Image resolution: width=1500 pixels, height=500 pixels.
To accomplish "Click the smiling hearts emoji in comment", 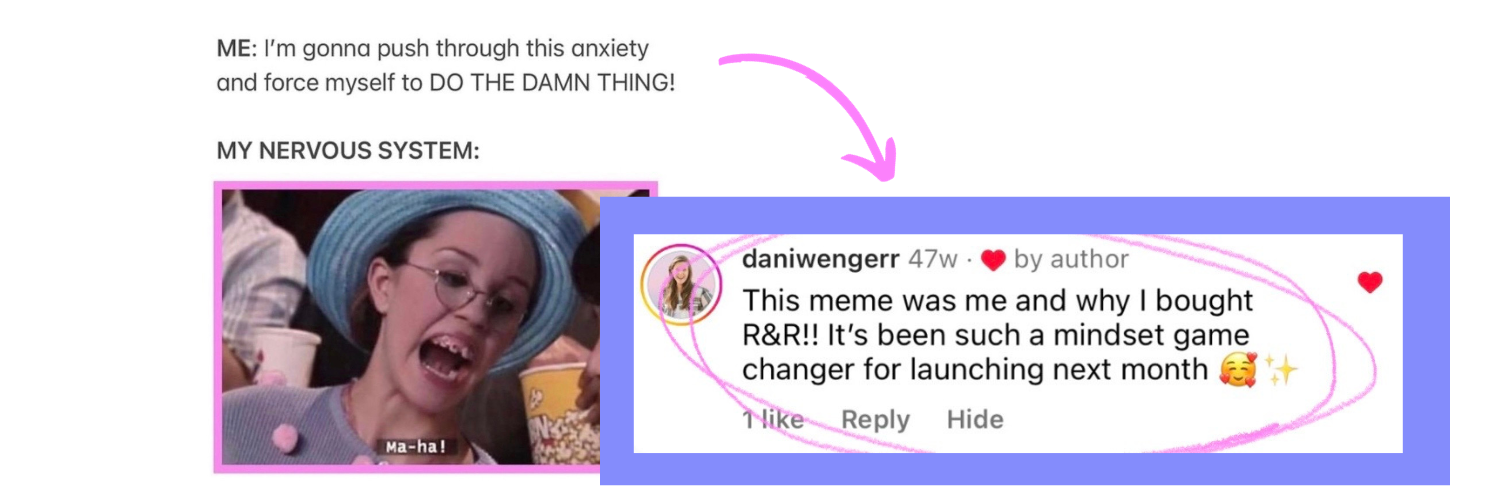I will coord(1237,370).
